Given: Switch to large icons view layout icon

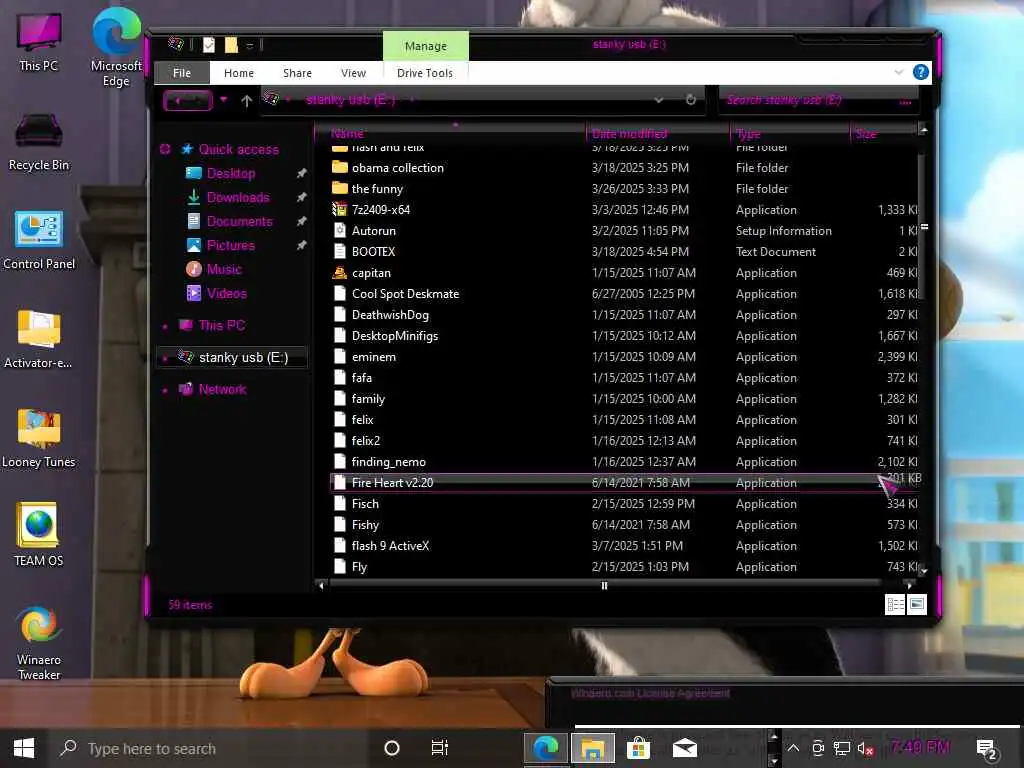Looking at the screenshot, I should (916, 605).
